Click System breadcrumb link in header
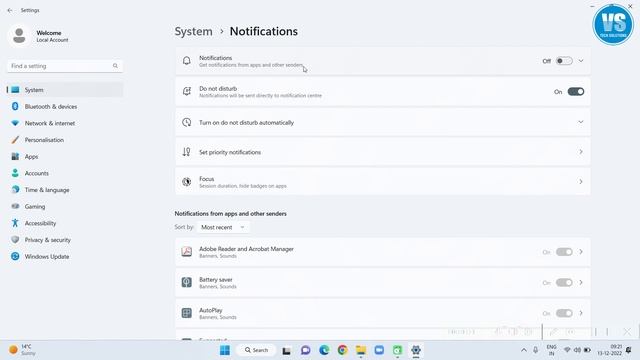 193,31
